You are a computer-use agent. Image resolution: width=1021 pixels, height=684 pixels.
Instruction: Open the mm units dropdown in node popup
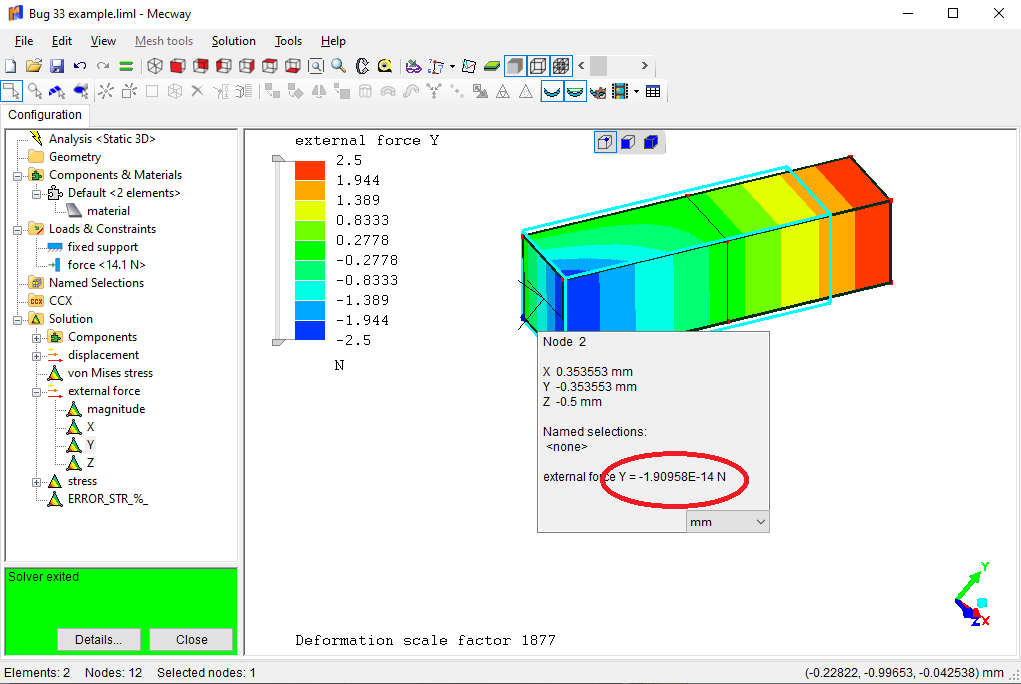727,522
